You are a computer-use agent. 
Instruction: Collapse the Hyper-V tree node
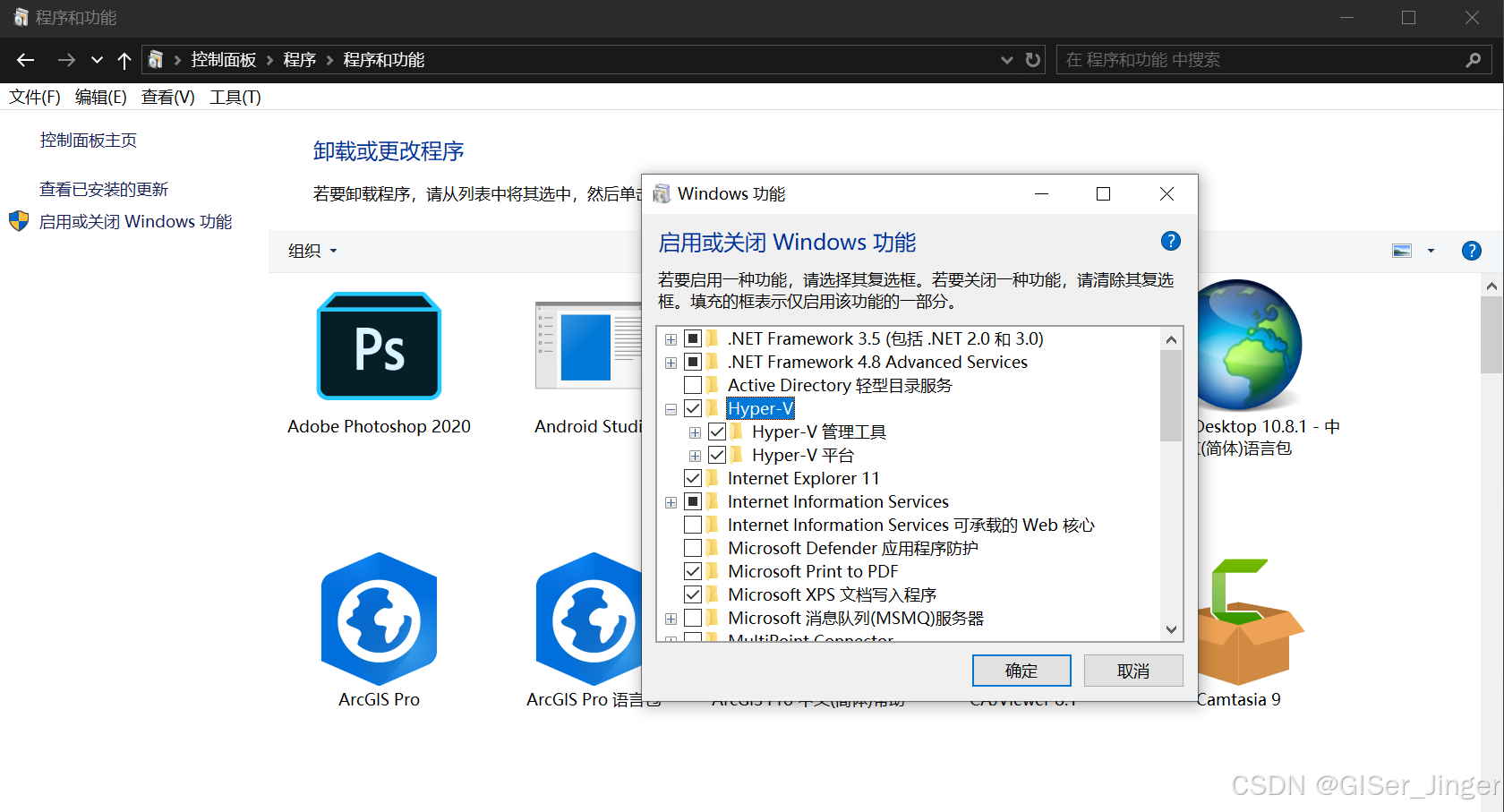[670, 408]
